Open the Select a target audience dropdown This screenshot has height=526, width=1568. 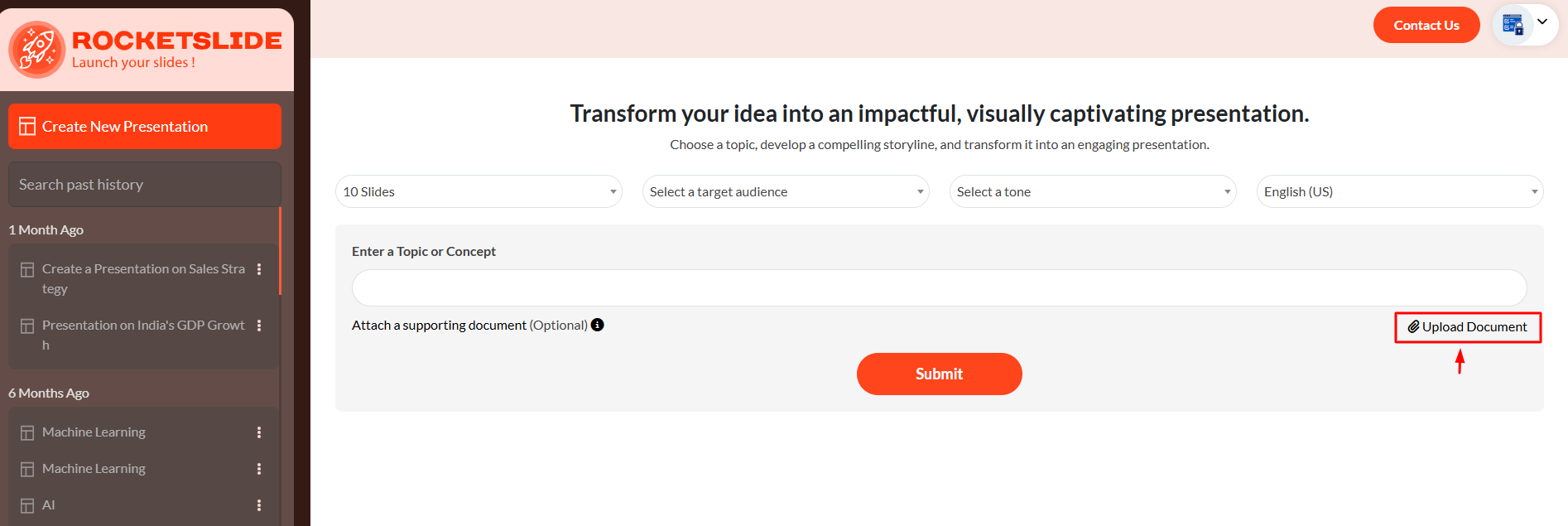click(786, 191)
